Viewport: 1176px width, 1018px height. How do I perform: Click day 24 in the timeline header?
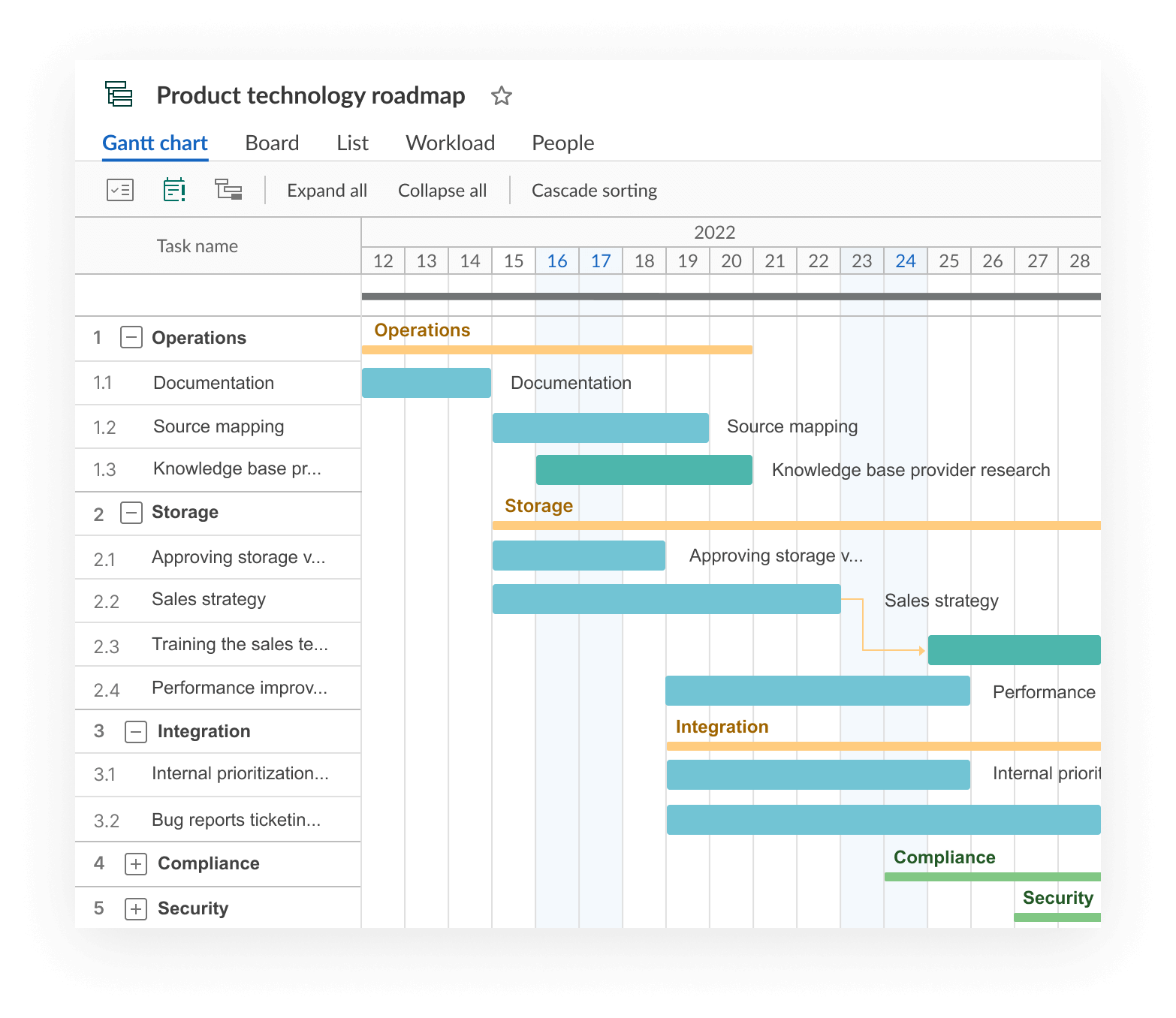(x=905, y=261)
